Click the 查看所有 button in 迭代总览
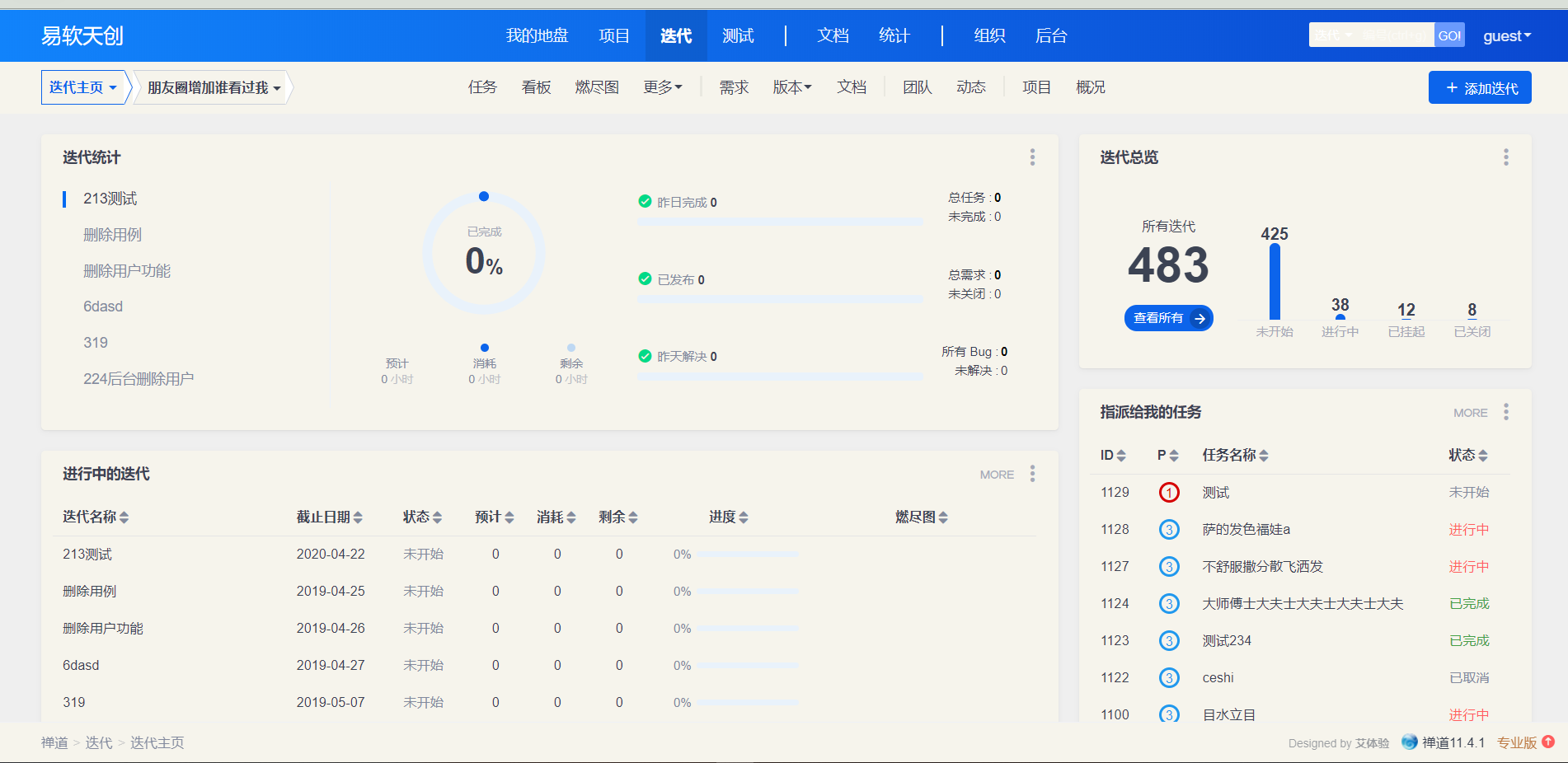1568x763 pixels. coord(1168,318)
